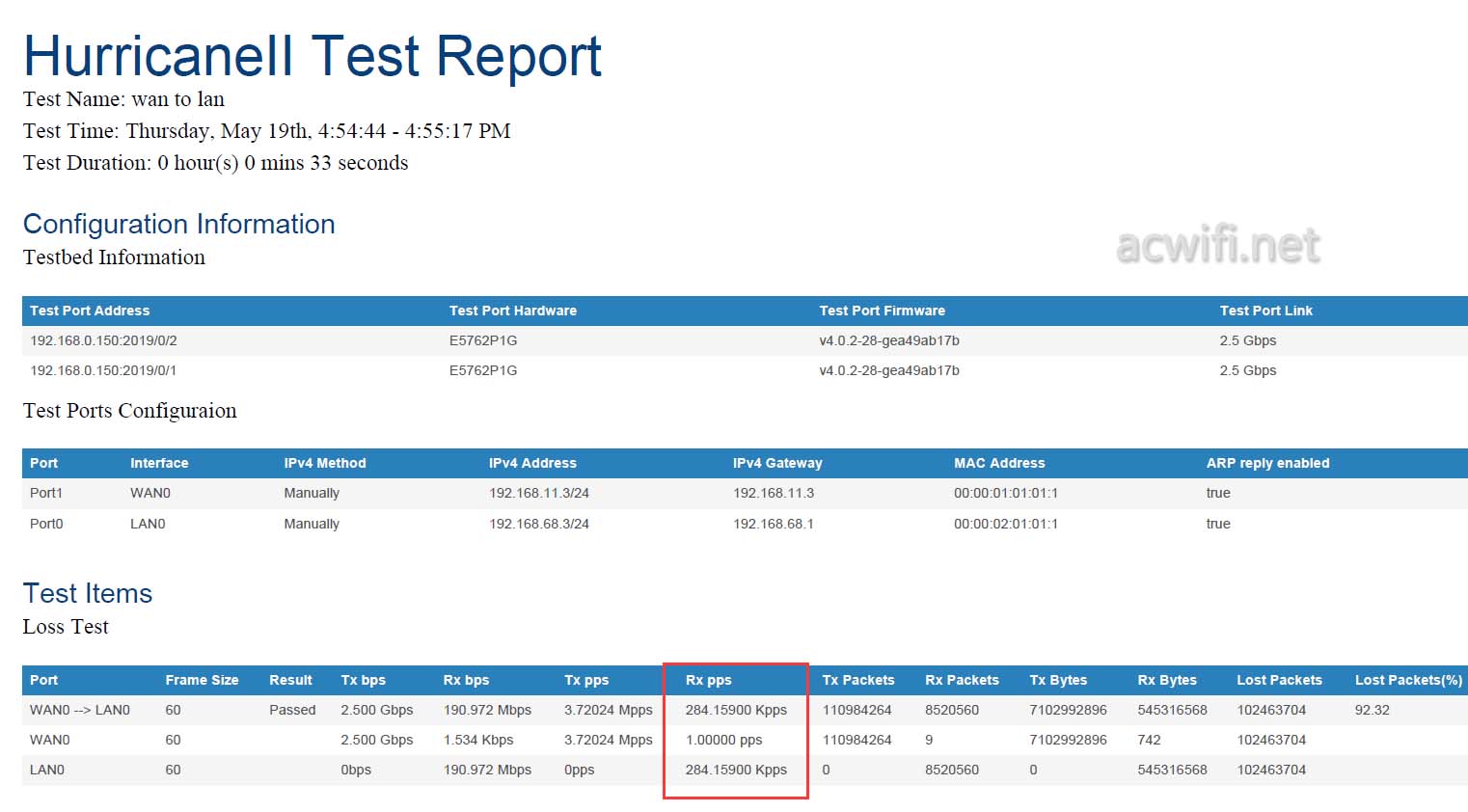Click the 'Test Ports Configuraion' subheading
Viewport: 1468px width, 812px height.
(x=129, y=411)
